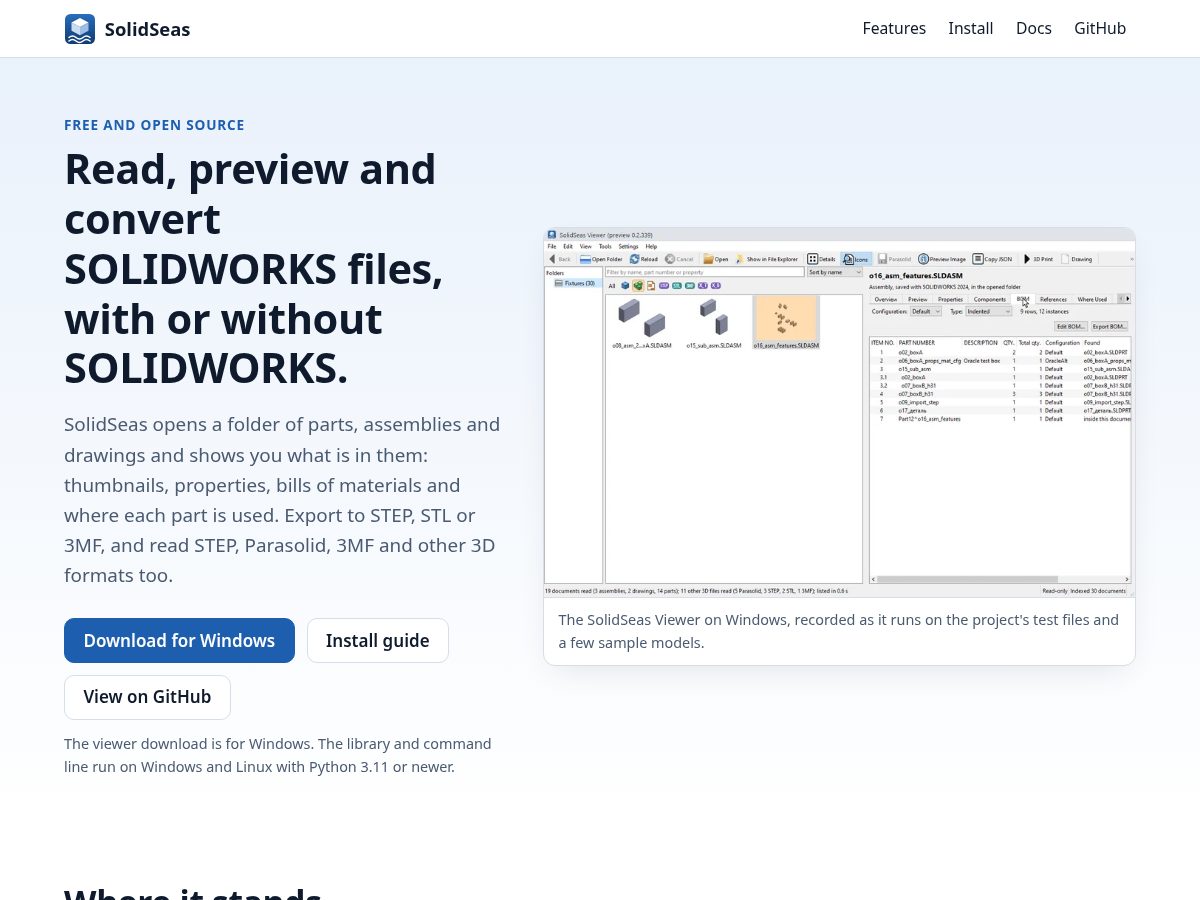Click Preview Image in viewer toolbar
The width and height of the screenshot is (1200, 900).
click(x=942, y=259)
